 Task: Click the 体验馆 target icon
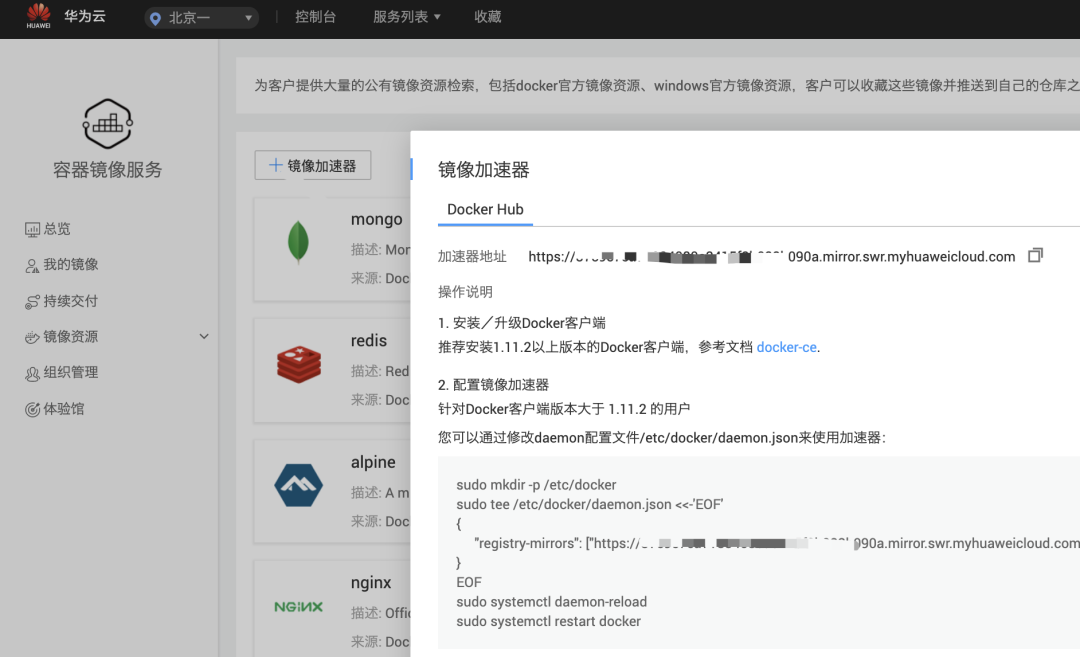(32, 410)
